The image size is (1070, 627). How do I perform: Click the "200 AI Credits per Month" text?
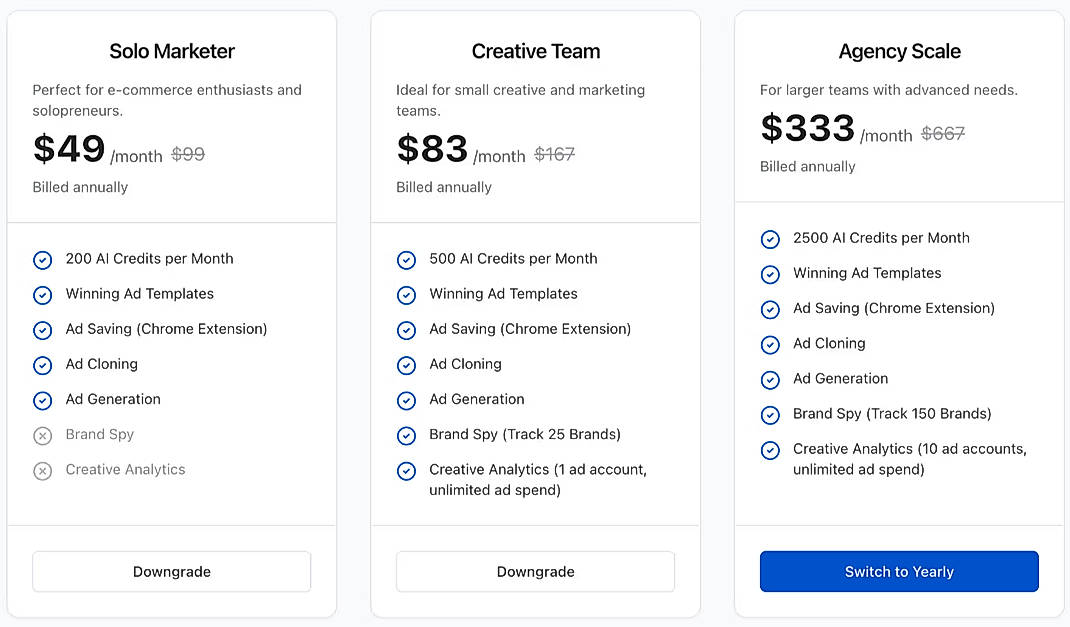tap(149, 259)
